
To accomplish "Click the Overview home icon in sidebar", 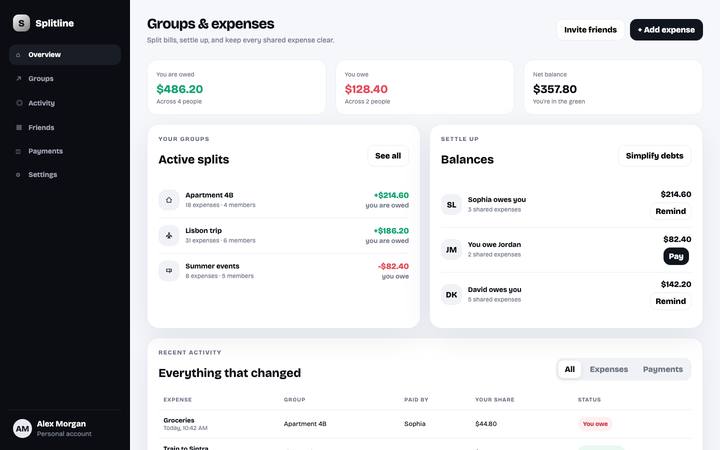I will point(18,55).
